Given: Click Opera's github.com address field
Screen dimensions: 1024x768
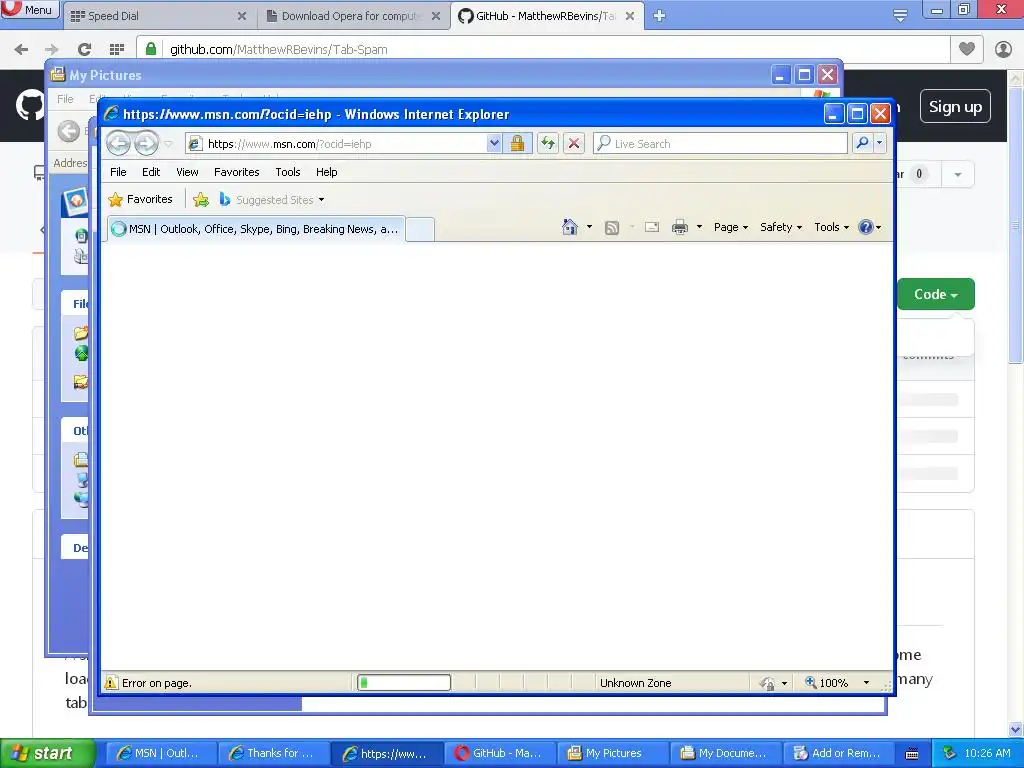Looking at the screenshot, I should [x=543, y=49].
